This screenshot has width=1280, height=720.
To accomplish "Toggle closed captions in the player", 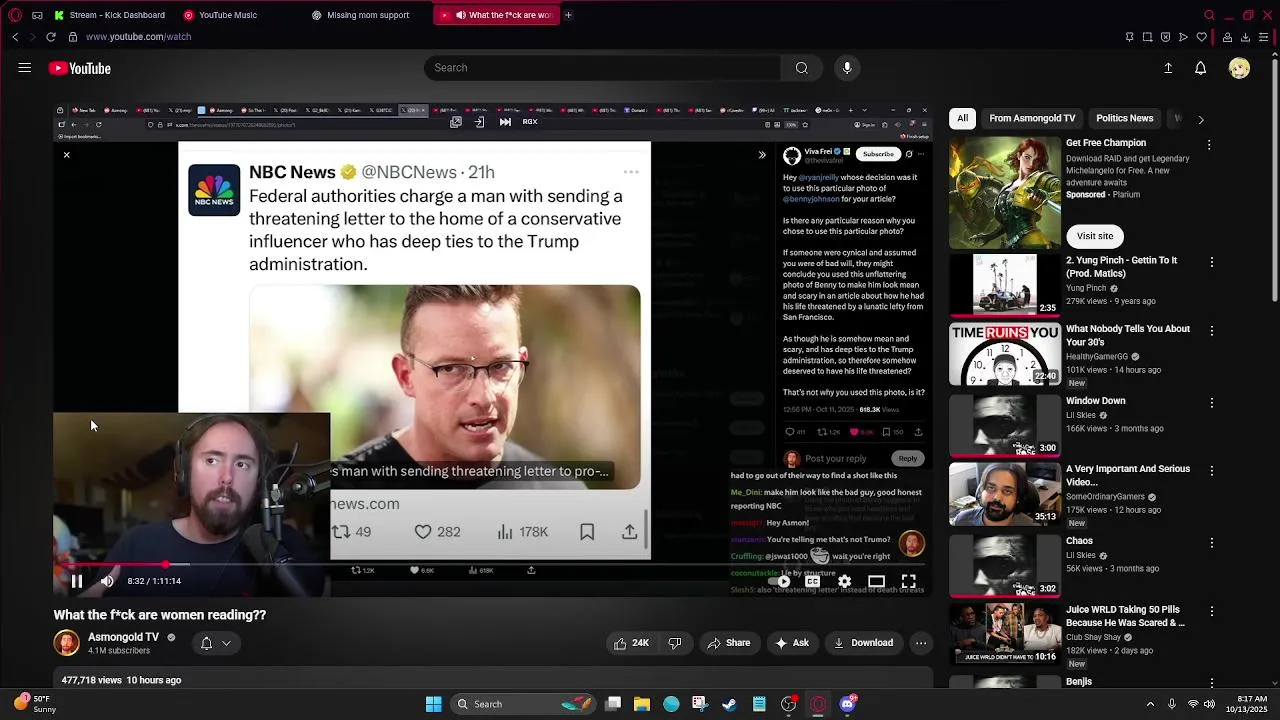I will click(812, 581).
